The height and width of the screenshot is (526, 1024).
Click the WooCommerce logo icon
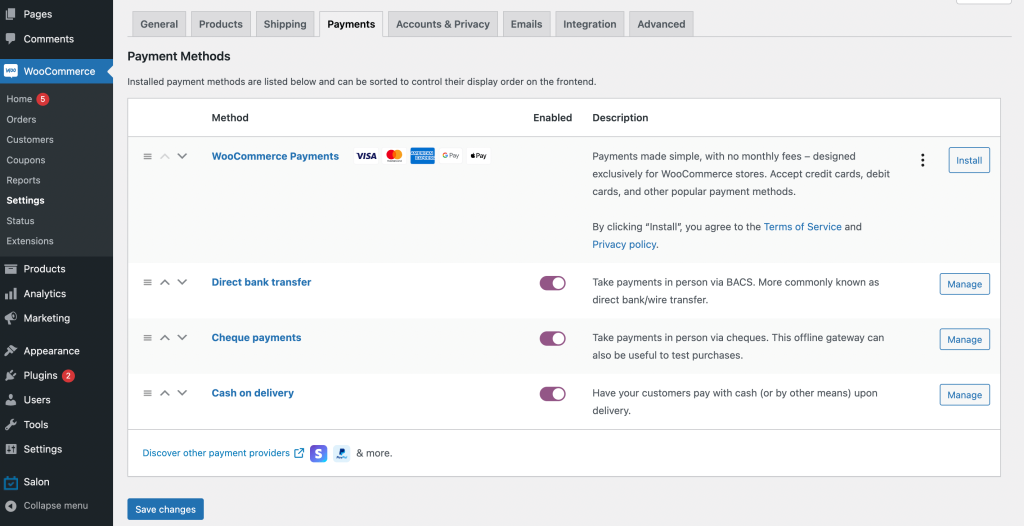pyautogui.click(x=10, y=71)
